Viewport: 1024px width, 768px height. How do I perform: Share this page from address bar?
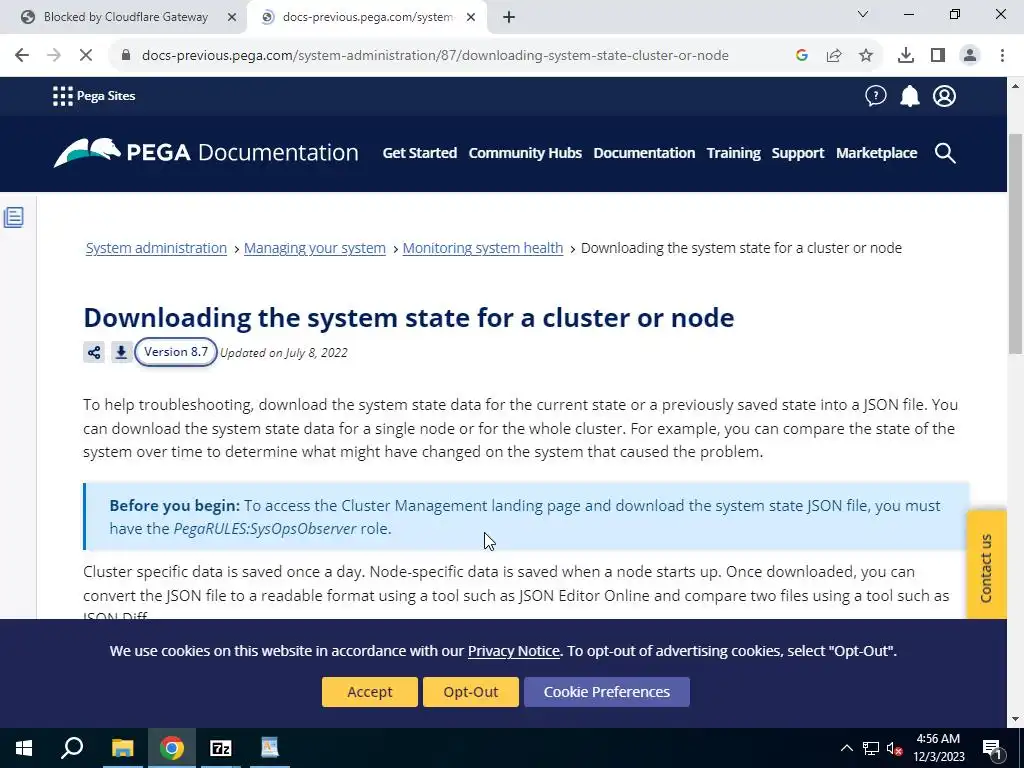834,56
